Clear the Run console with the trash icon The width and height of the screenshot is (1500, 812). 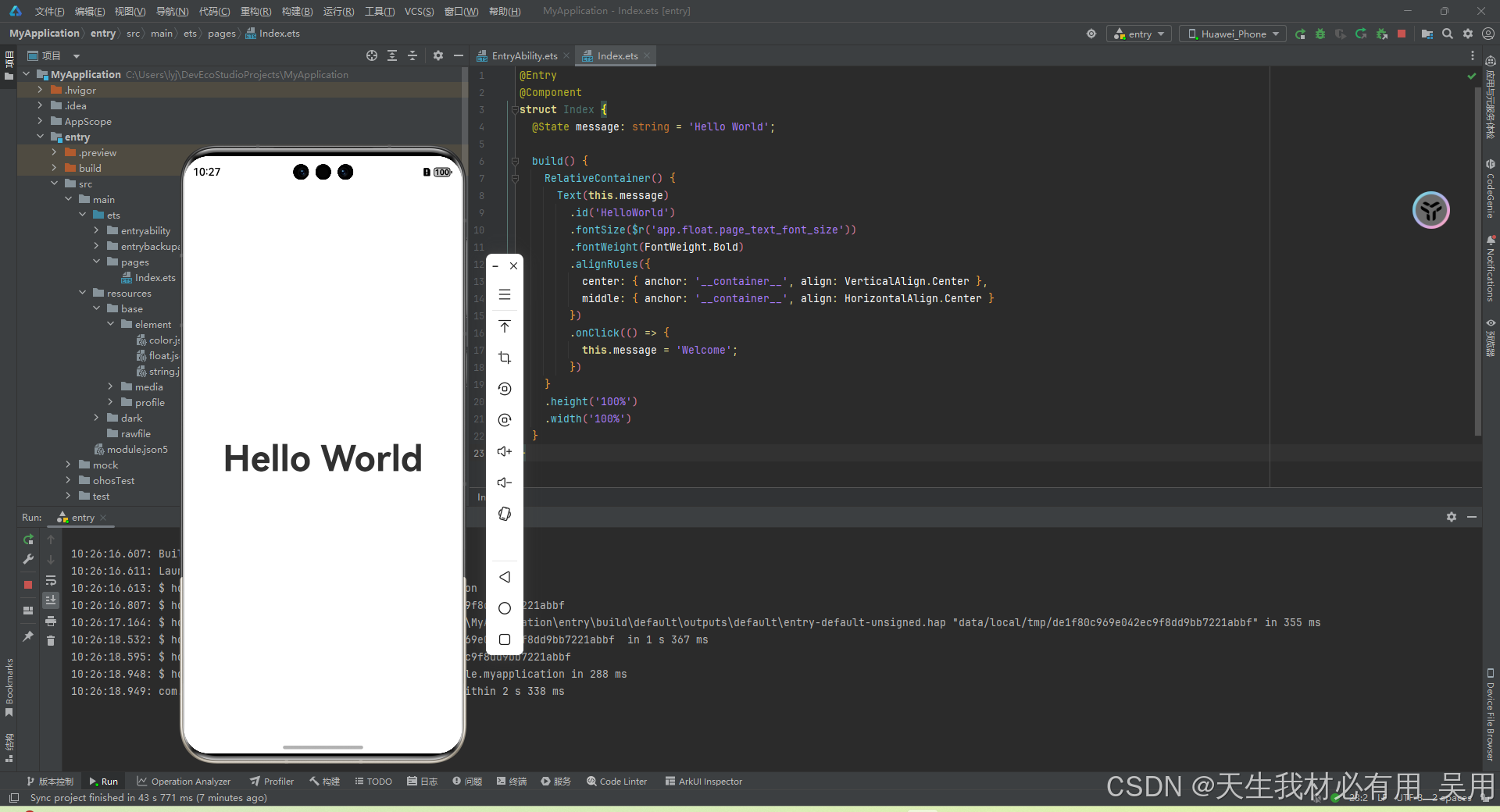[x=51, y=641]
